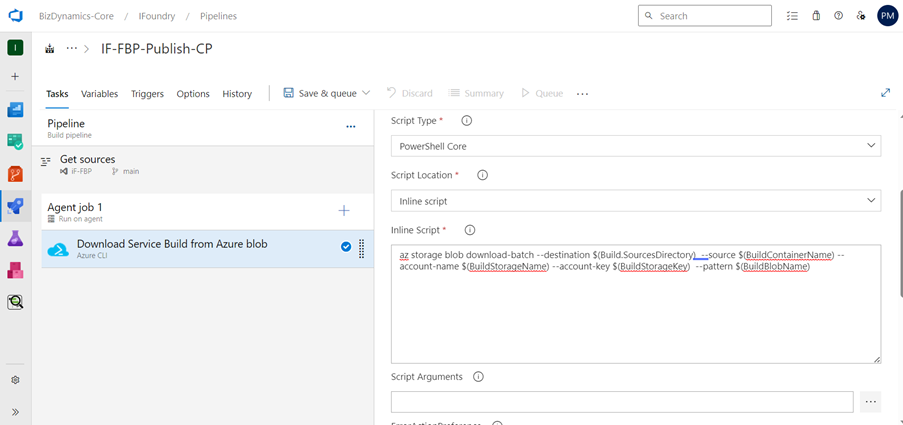Open the marketplace shopping bag icon

pos(816,16)
